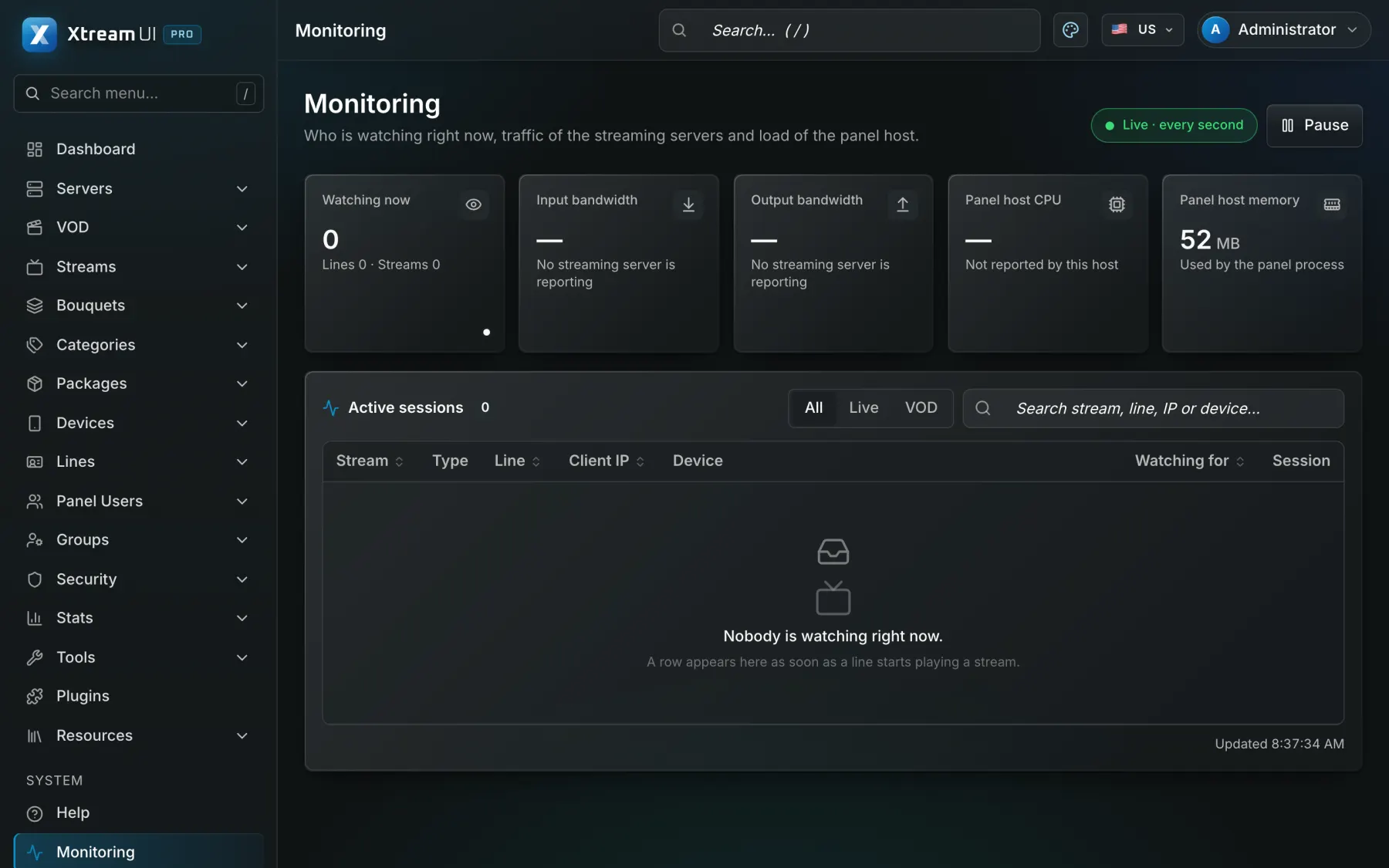Sort table by Client IP column
This screenshot has width=1389, height=868.
click(607, 461)
